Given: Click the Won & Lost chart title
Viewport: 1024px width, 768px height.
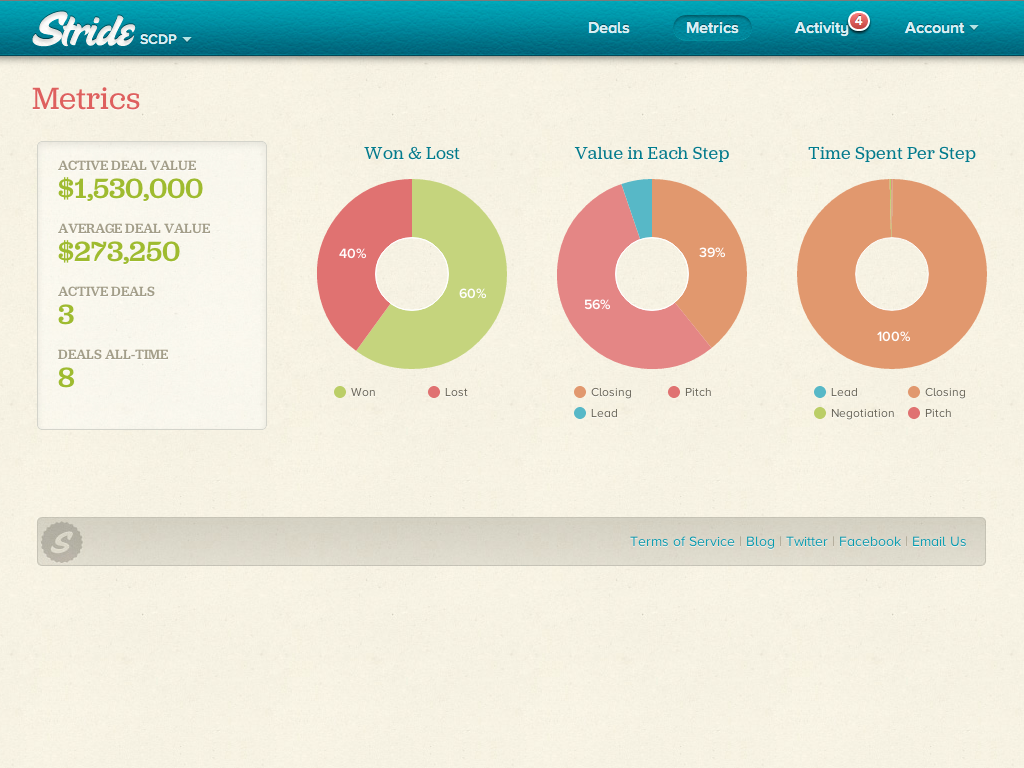Looking at the screenshot, I should click(411, 153).
